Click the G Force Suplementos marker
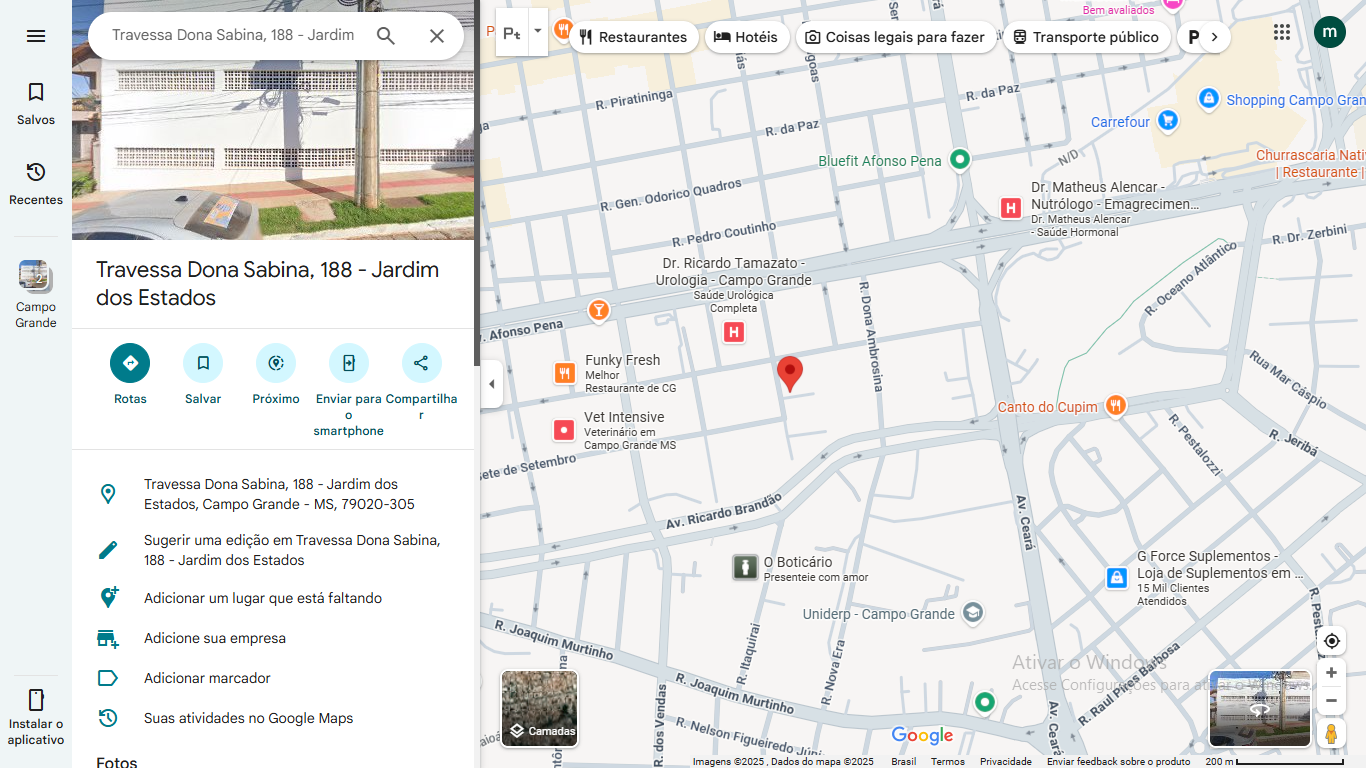1366x768 pixels. (1117, 577)
